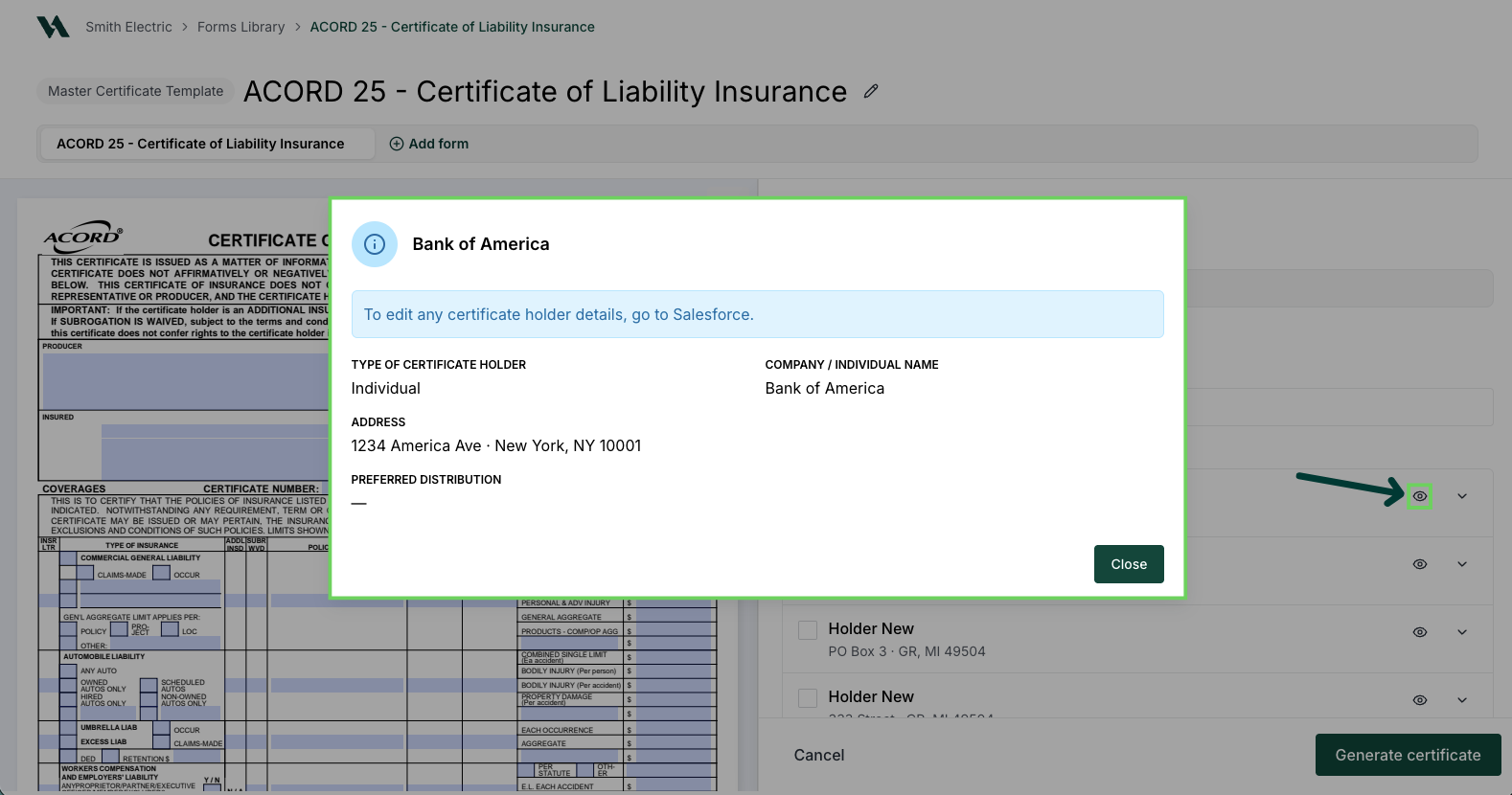Check the ANY AUTO box under Automobile Liability

[x=68, y=670]
